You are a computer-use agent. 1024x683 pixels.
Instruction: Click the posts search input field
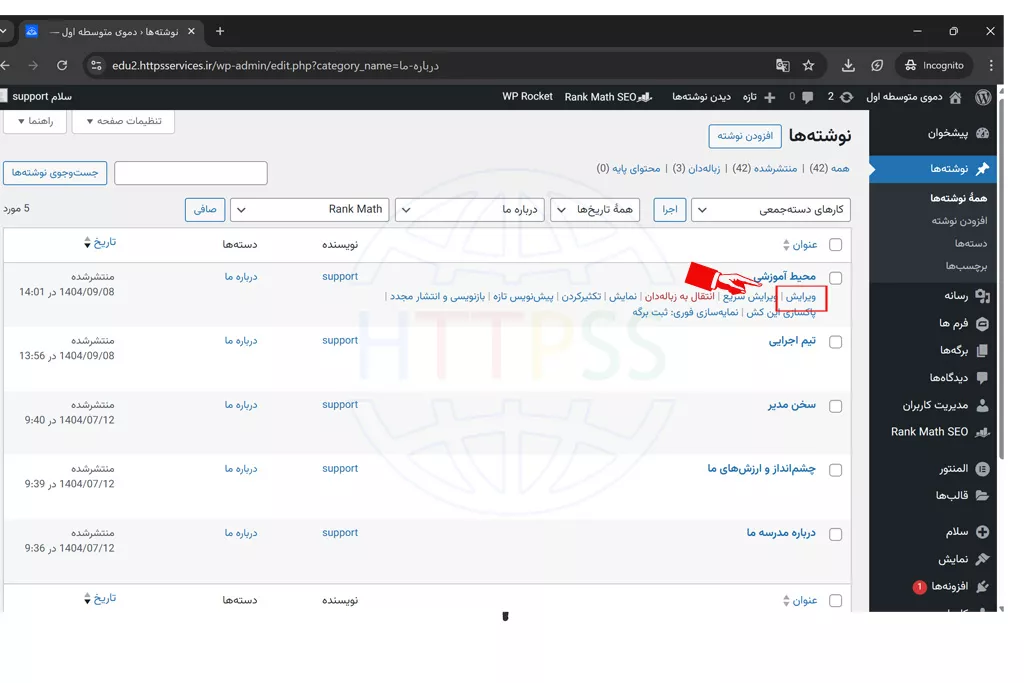(191, 173)
